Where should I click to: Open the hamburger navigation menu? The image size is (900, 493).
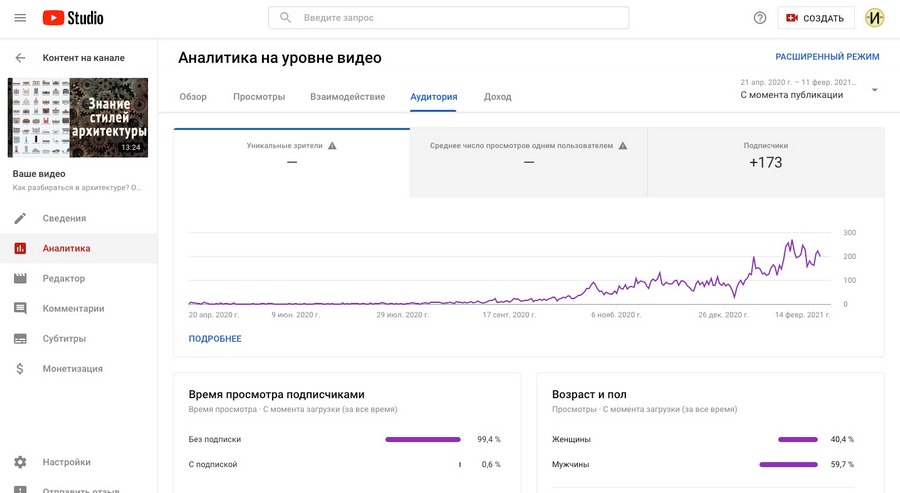tap(20, 18)
